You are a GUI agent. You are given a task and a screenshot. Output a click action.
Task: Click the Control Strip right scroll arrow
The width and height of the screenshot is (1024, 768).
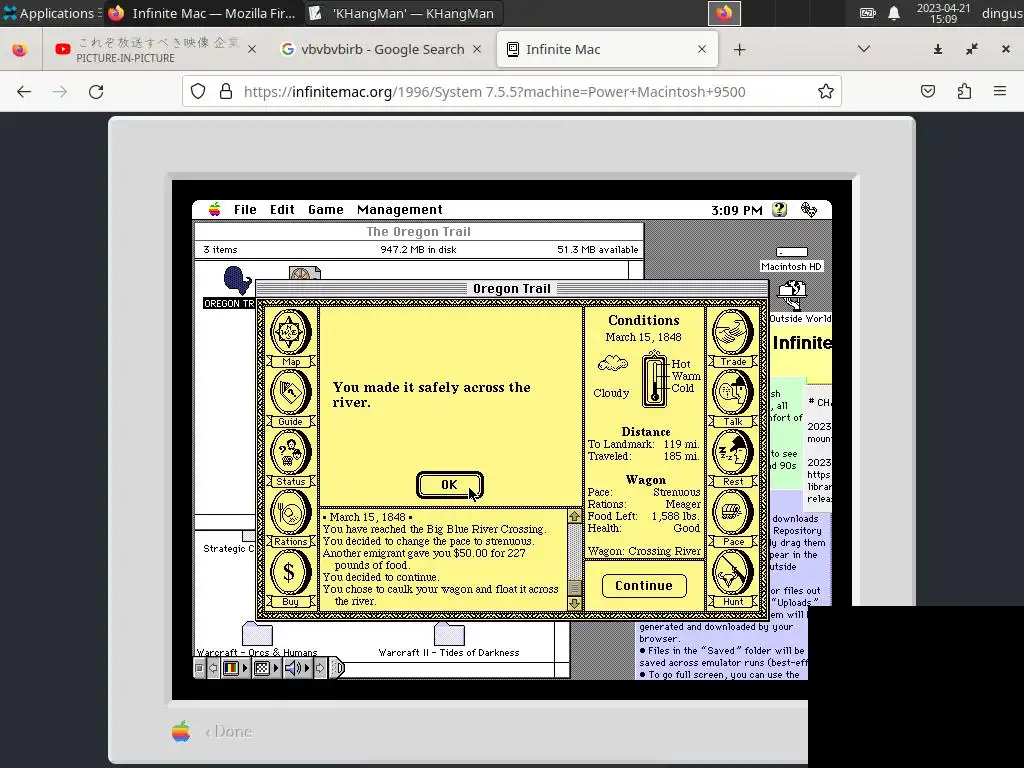coord(320,668)
